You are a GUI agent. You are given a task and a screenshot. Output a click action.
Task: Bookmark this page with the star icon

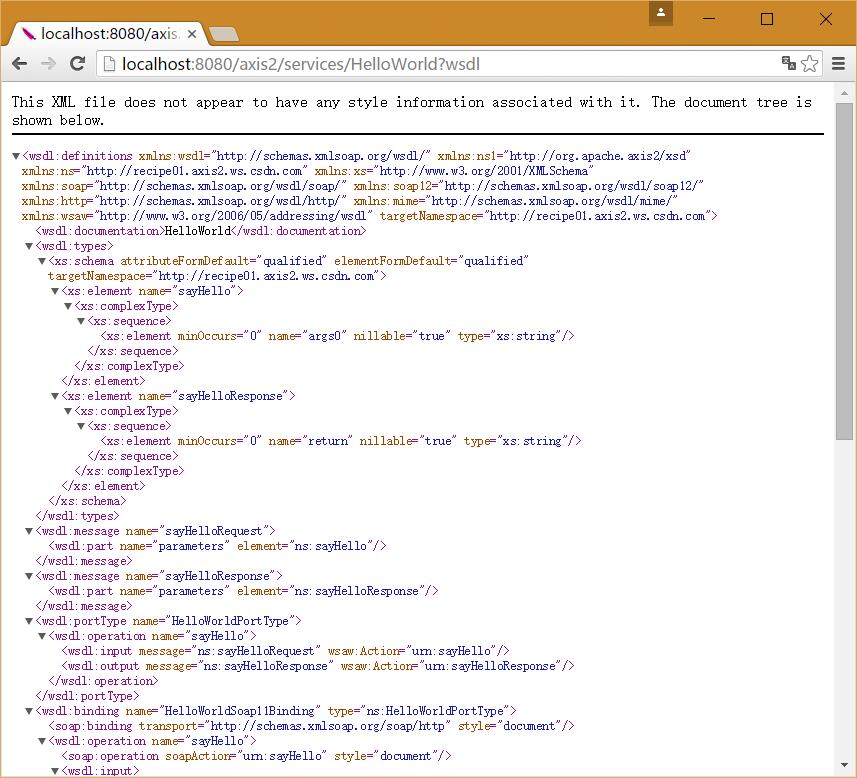(809, 64)
